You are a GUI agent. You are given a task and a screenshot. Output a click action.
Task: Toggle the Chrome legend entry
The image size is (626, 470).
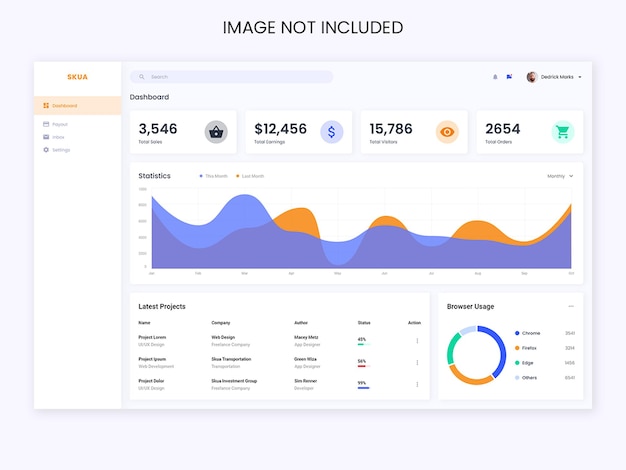click(527, 333)
